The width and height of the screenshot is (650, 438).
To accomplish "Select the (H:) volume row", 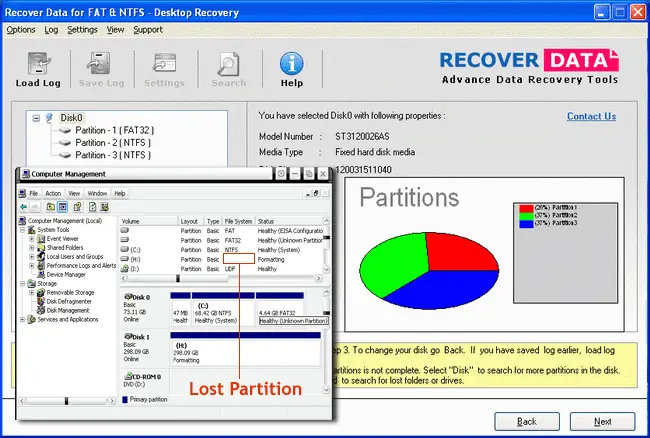I will coord(221,259).
